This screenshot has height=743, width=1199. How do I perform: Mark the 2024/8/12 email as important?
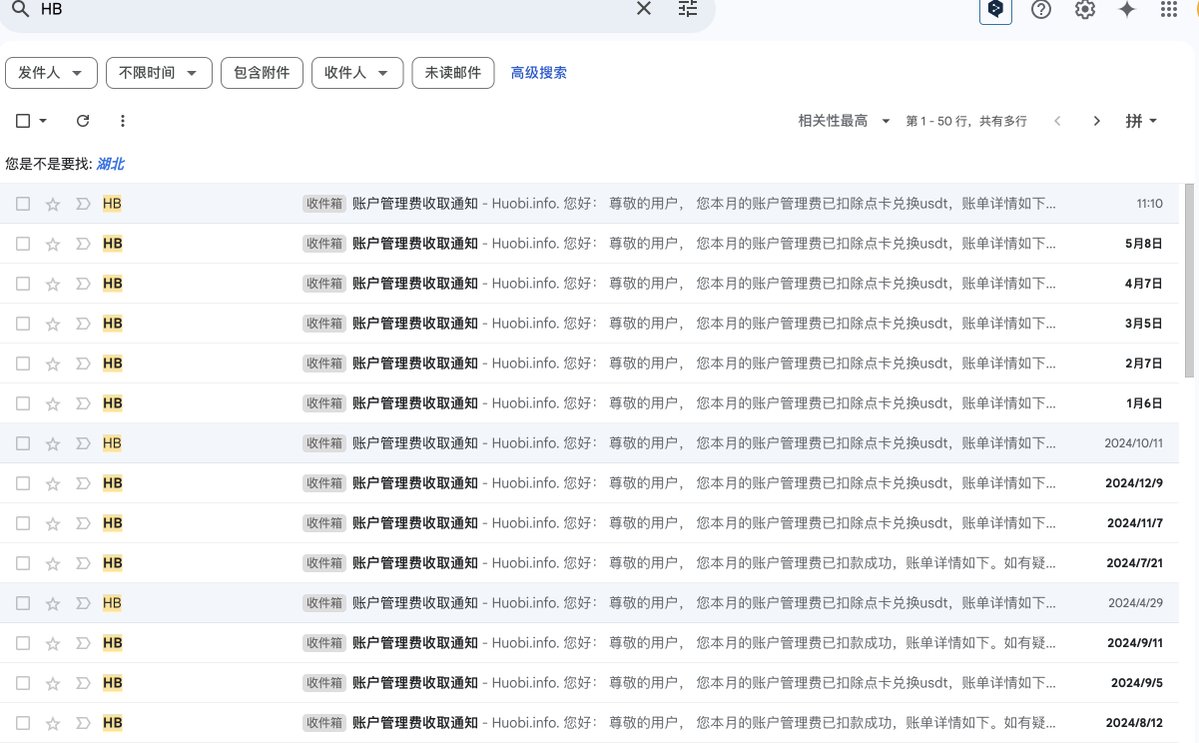pos(83,723)
